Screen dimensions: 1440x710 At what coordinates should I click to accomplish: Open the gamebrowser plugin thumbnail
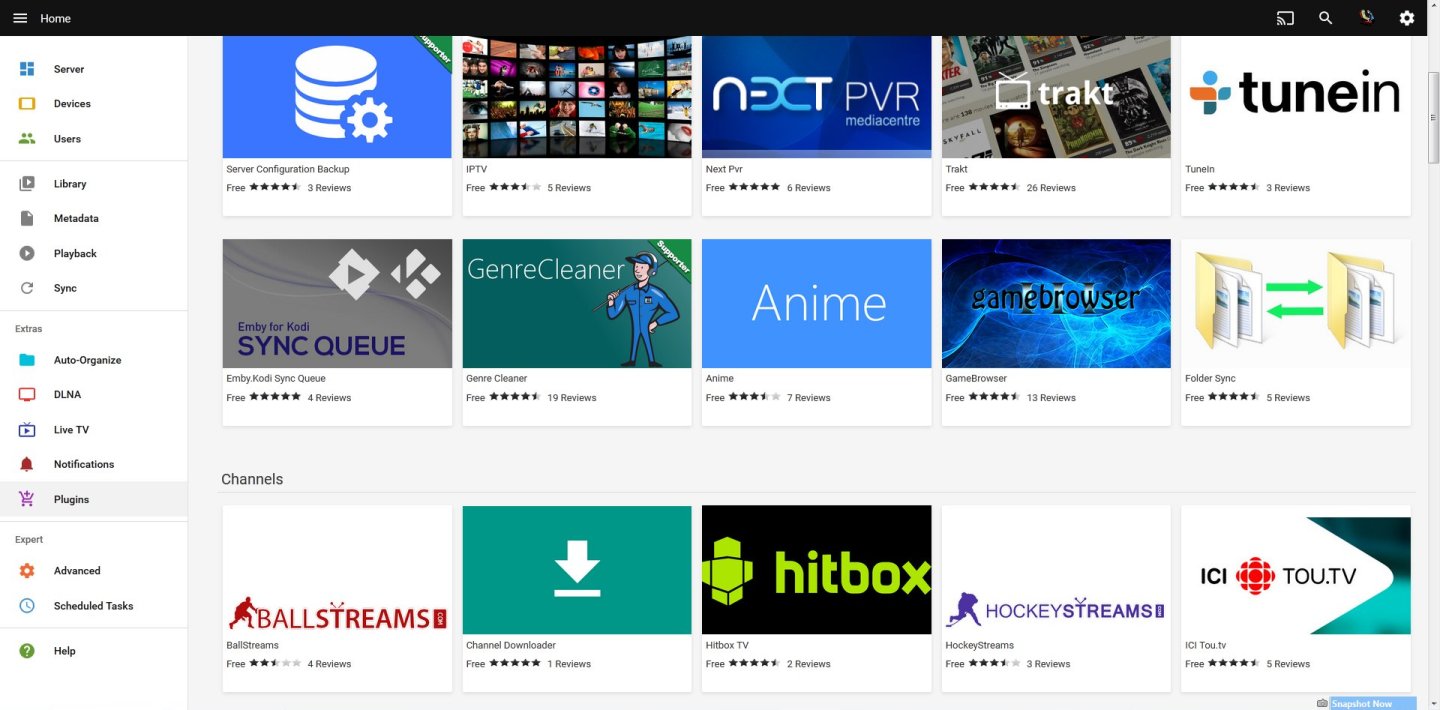coord(1056,303)
